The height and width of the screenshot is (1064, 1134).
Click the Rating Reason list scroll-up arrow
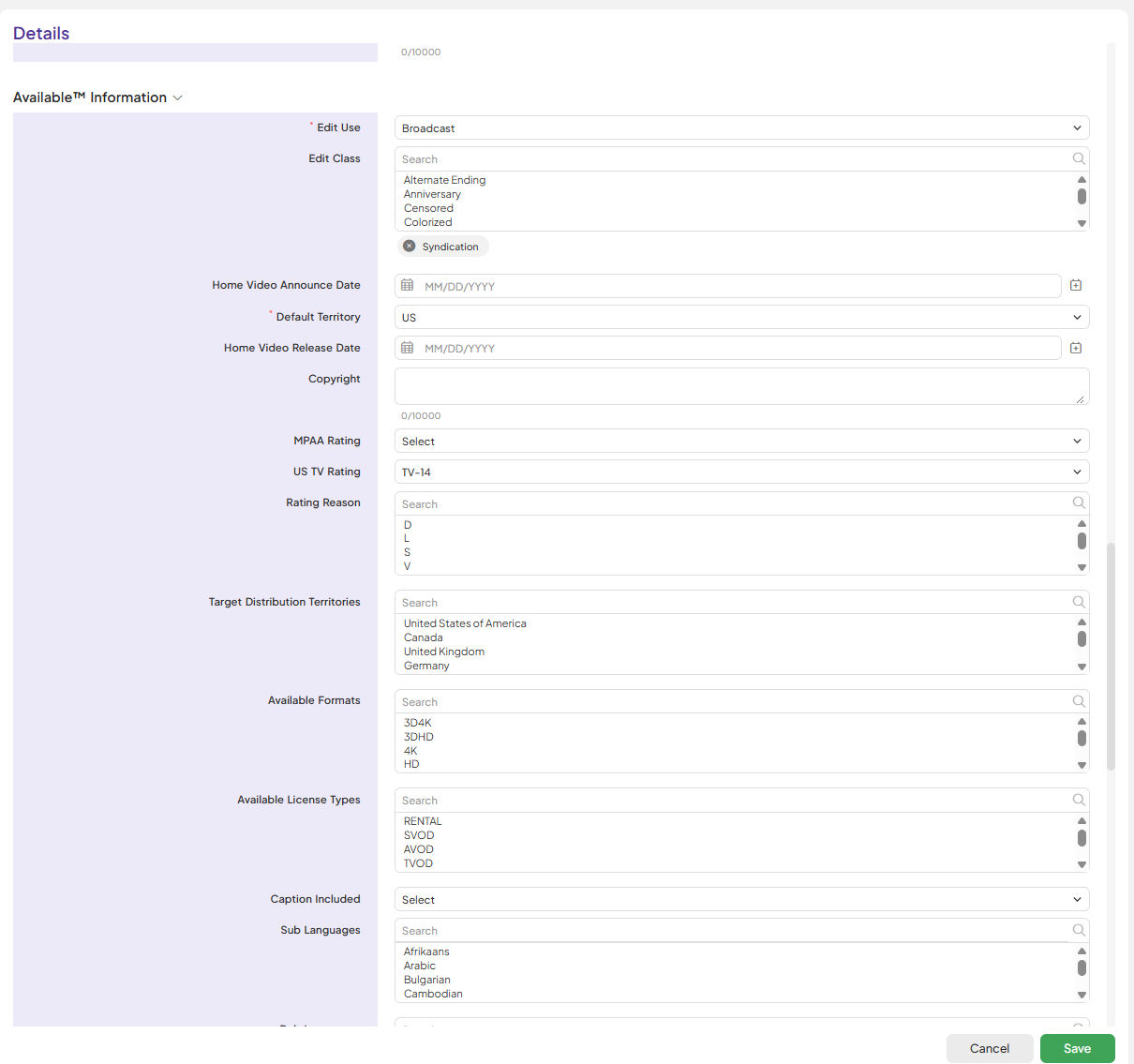1082,524
